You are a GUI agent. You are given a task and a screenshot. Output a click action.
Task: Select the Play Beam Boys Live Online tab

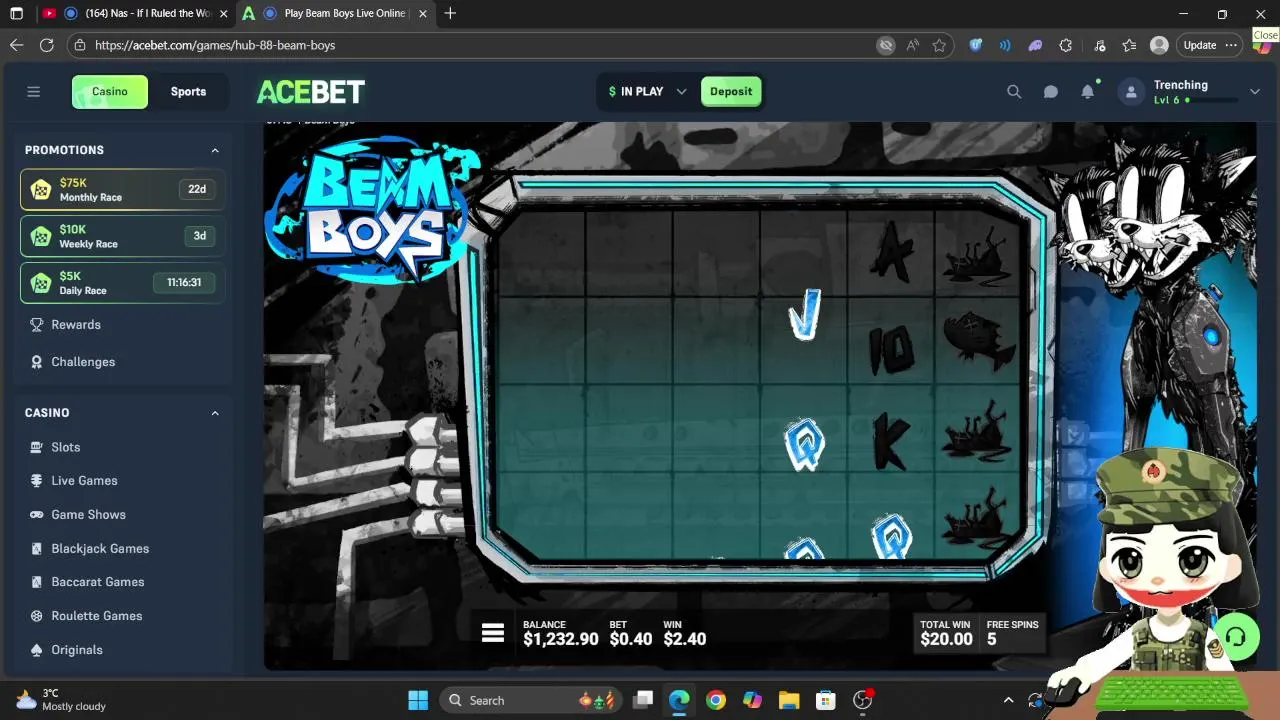(x=337, y=14)
